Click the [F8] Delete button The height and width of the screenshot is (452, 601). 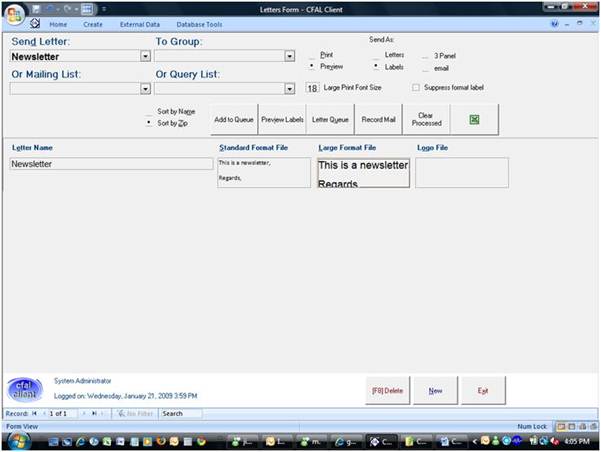click(388, 390)
